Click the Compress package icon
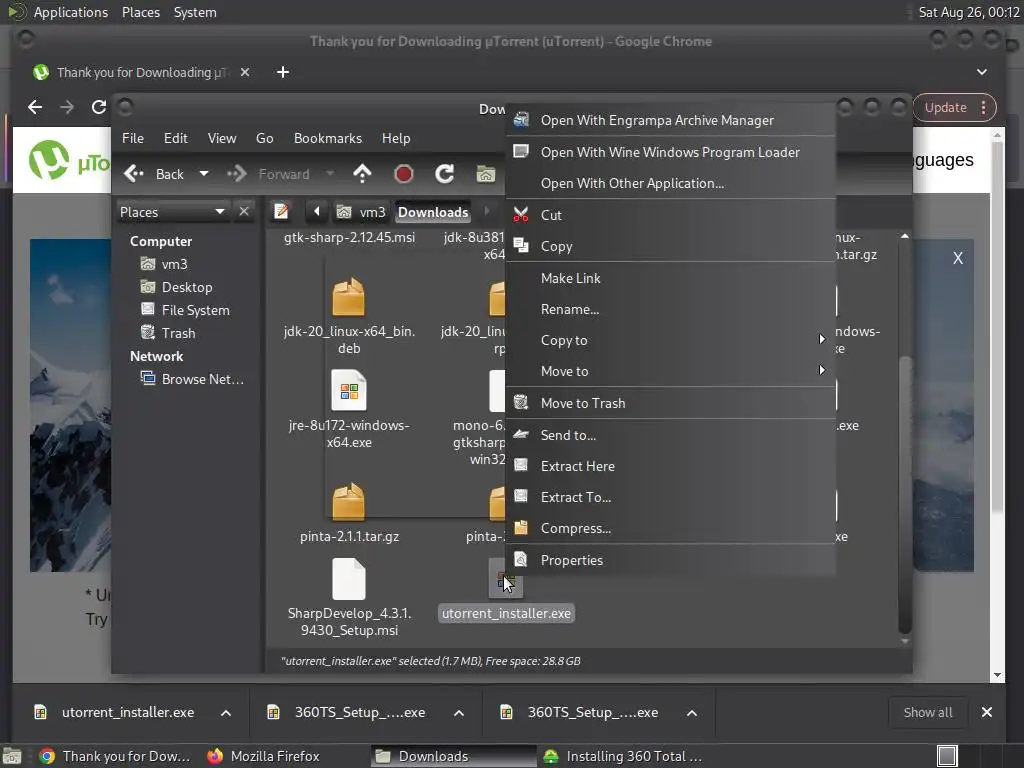 520,528
